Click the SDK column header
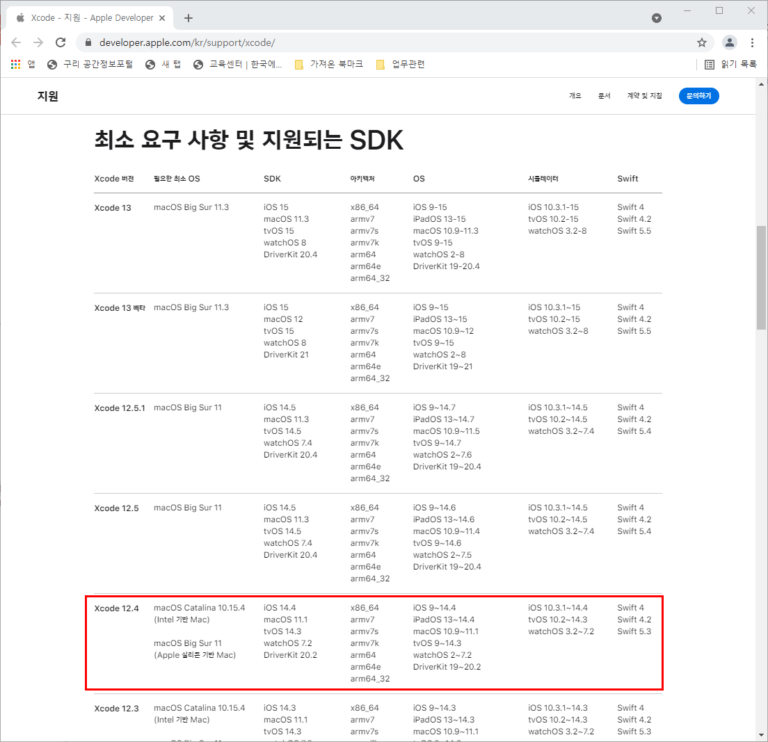Viewport: 768px width, 742px height. pyautogui.click(x=272, y=179)
